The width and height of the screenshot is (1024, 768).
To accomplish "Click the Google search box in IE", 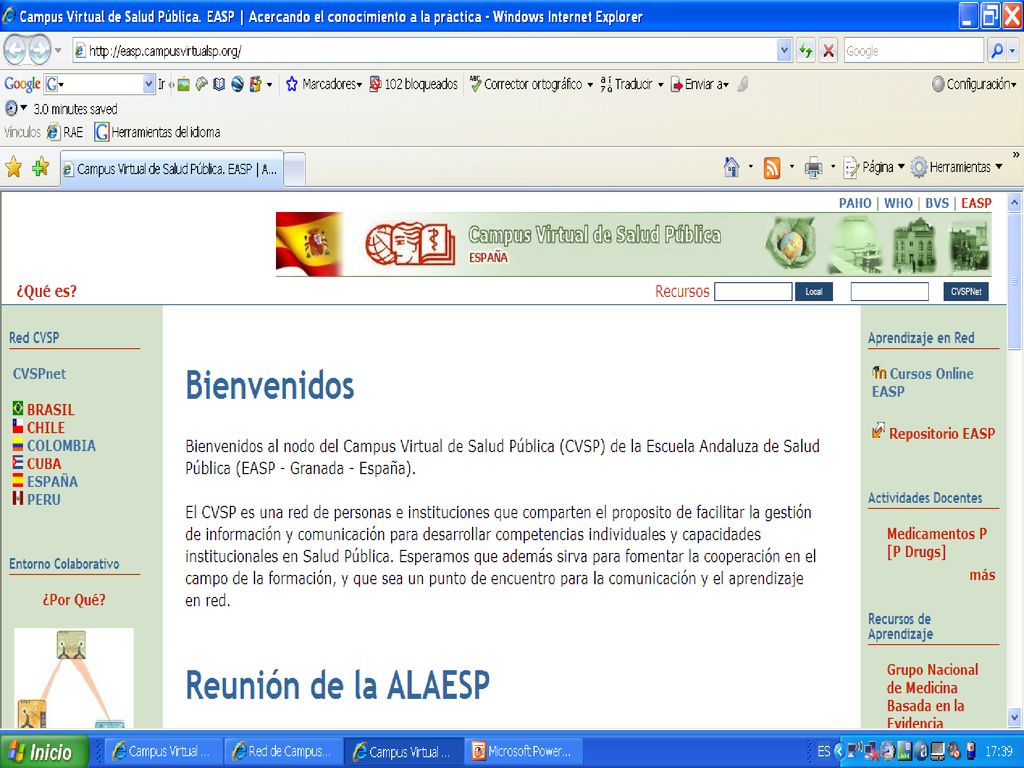I will 912,51.
